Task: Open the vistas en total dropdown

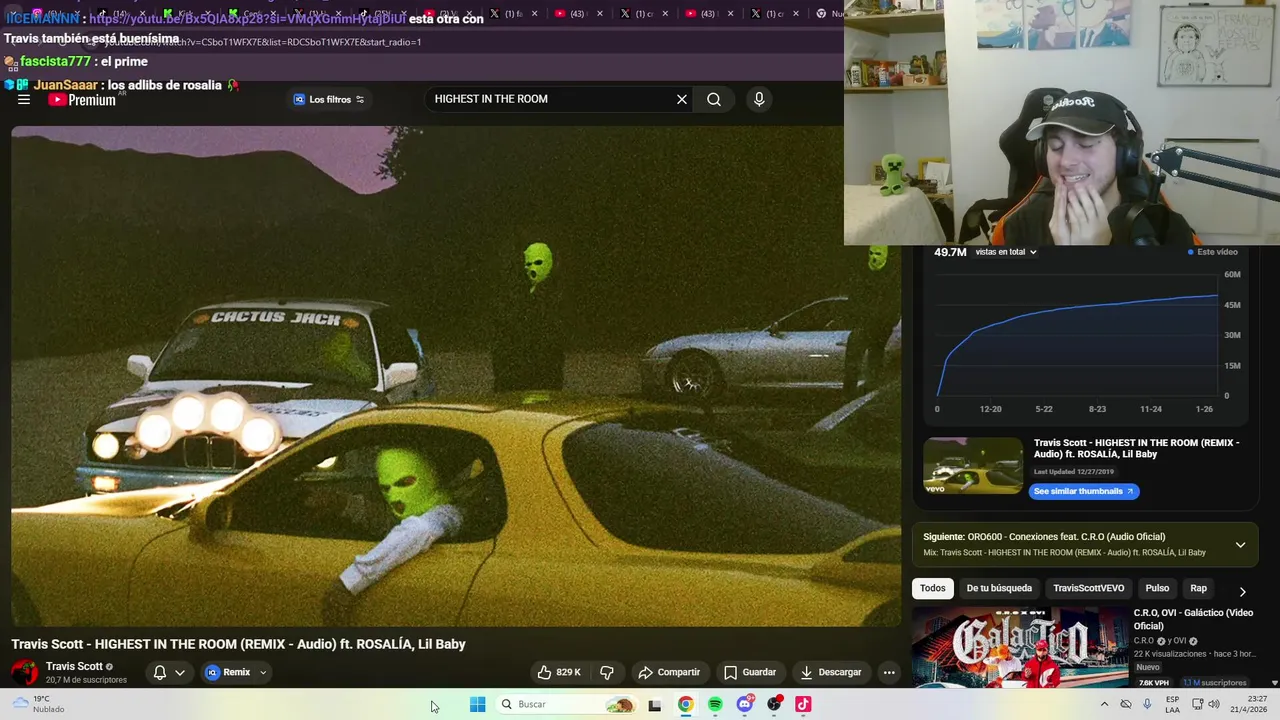Action: point(1005,252)
